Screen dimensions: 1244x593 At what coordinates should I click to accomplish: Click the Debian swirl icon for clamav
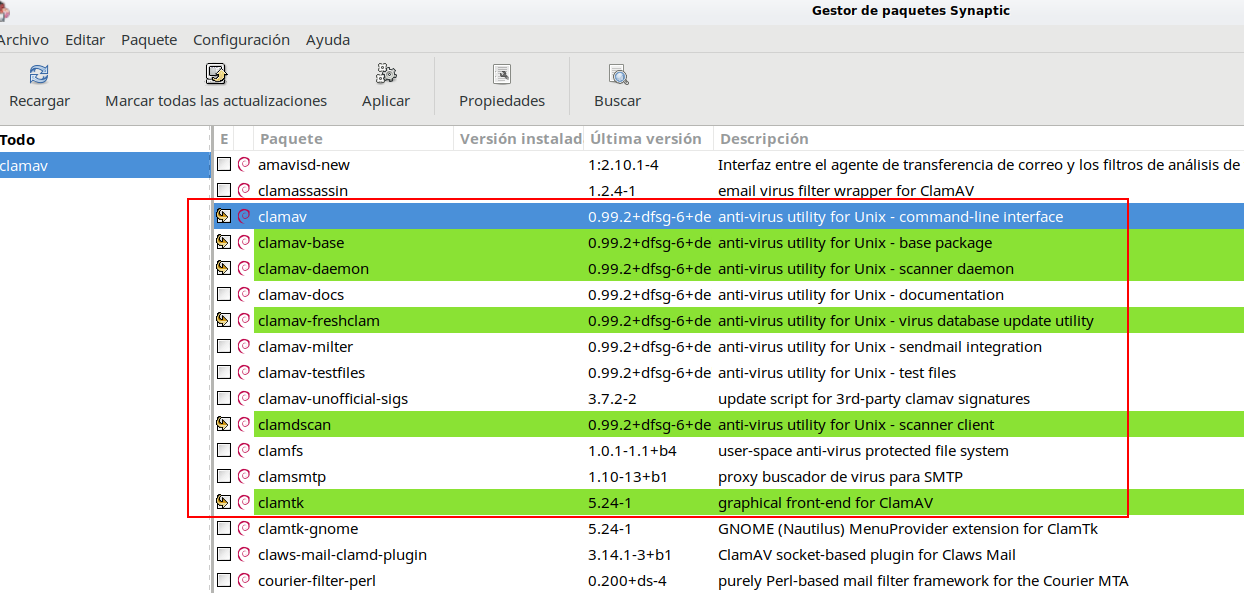[244, 216]
